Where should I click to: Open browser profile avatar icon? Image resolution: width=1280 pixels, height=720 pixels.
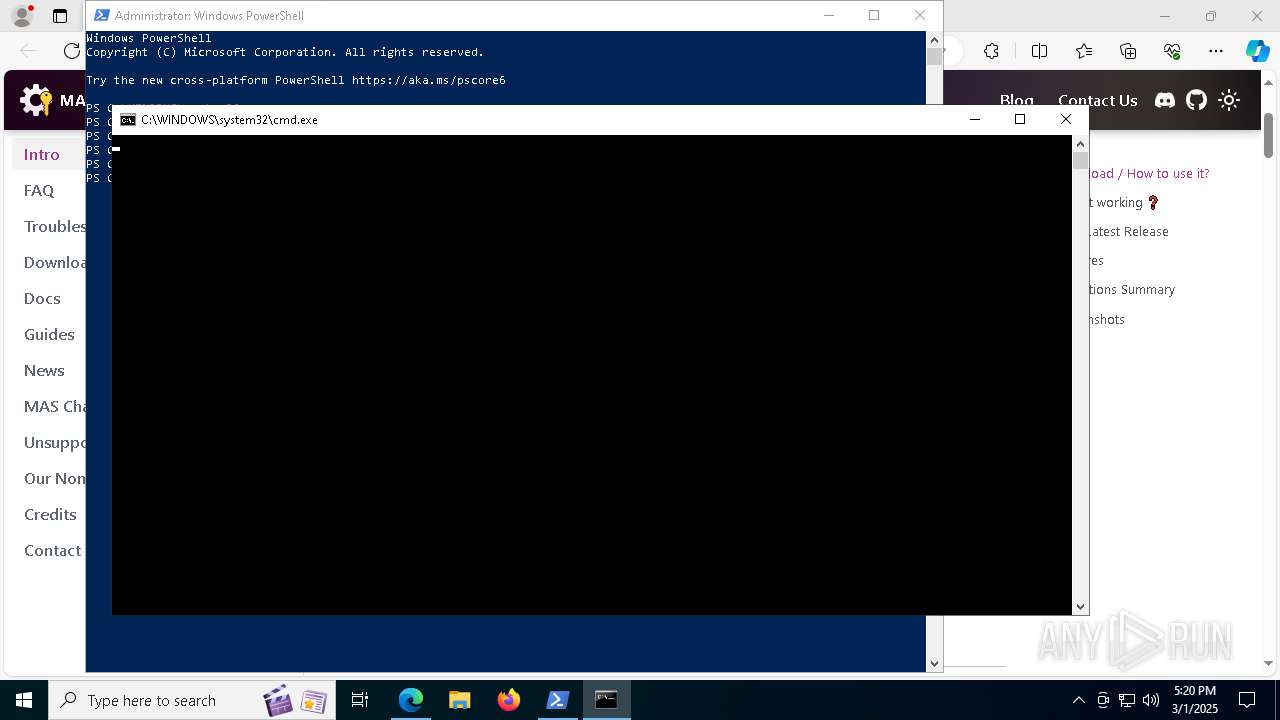[21, 16]
